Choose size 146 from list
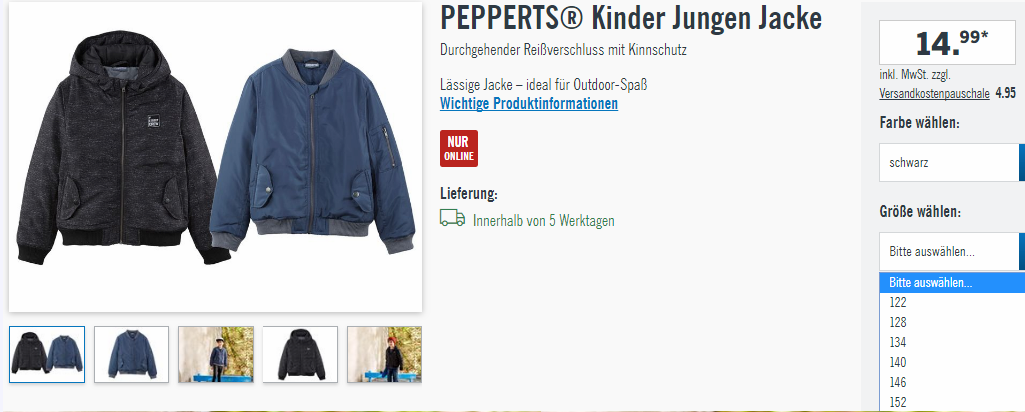 click(x=952, y=382)
